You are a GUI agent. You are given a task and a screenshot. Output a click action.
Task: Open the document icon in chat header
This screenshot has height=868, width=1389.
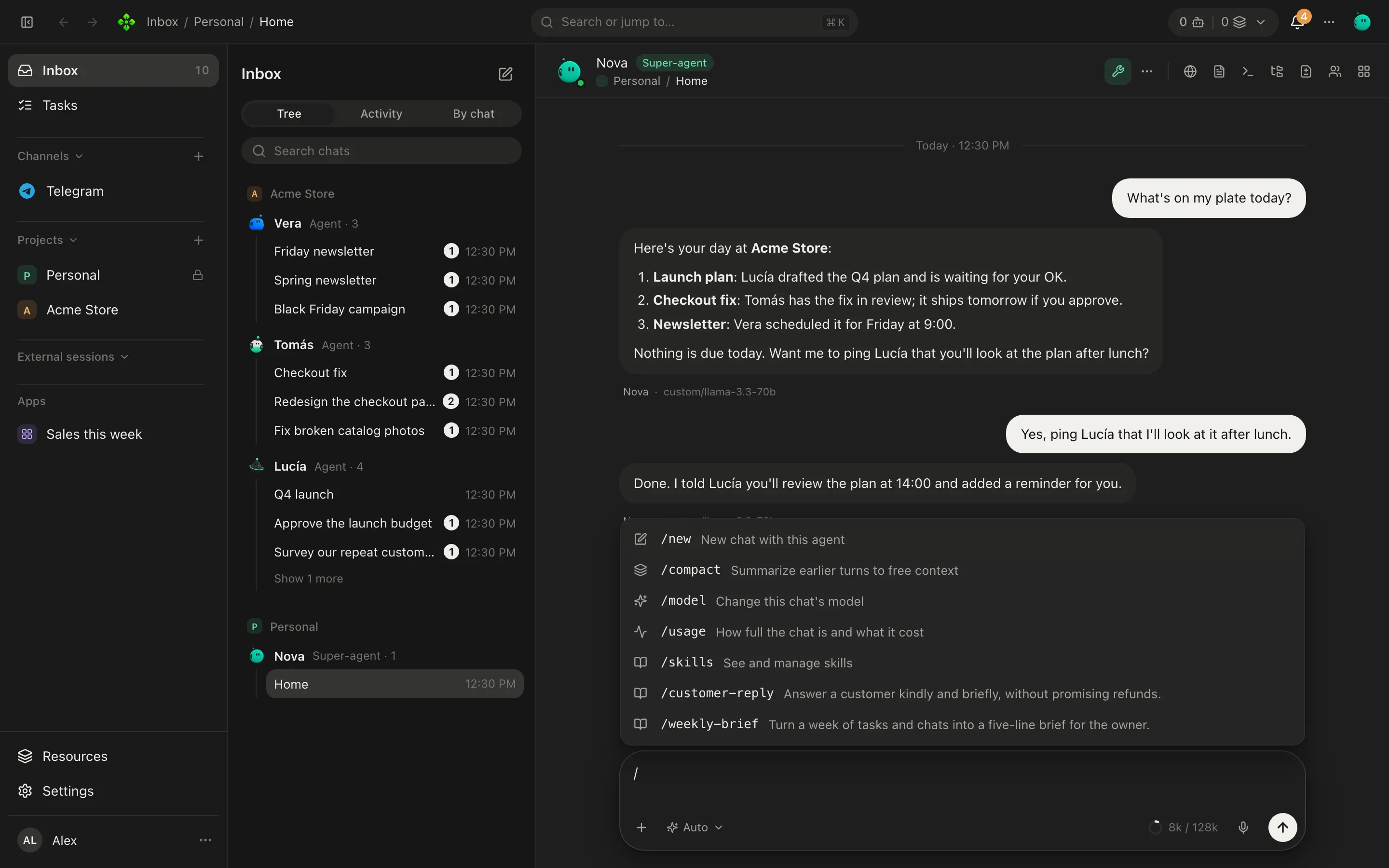tap(1219, 71)
